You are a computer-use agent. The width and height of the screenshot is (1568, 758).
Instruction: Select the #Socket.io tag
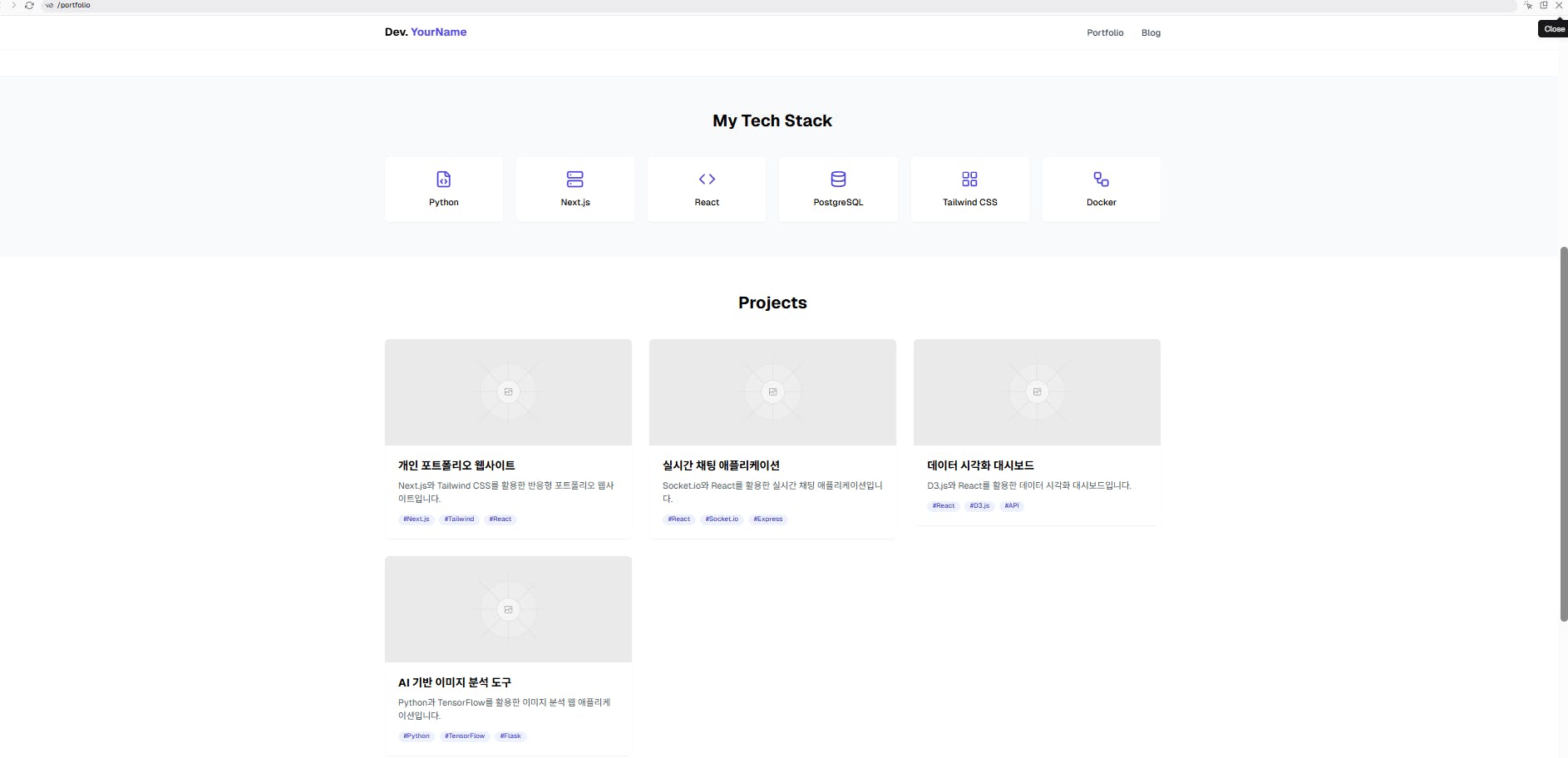(x=722, y=519)
